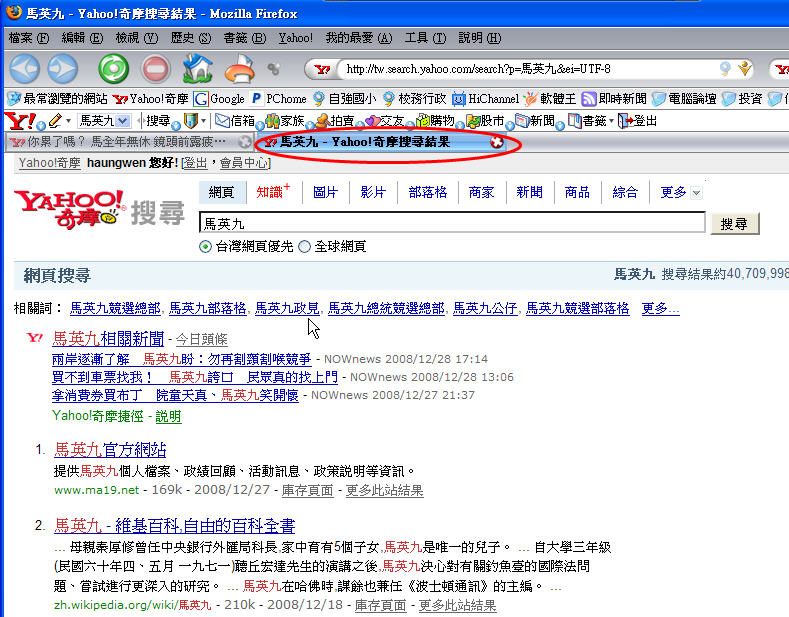Click related term 馬英九政見
The width and height of the screenshot is (789, 617).
tap(287, 308)
